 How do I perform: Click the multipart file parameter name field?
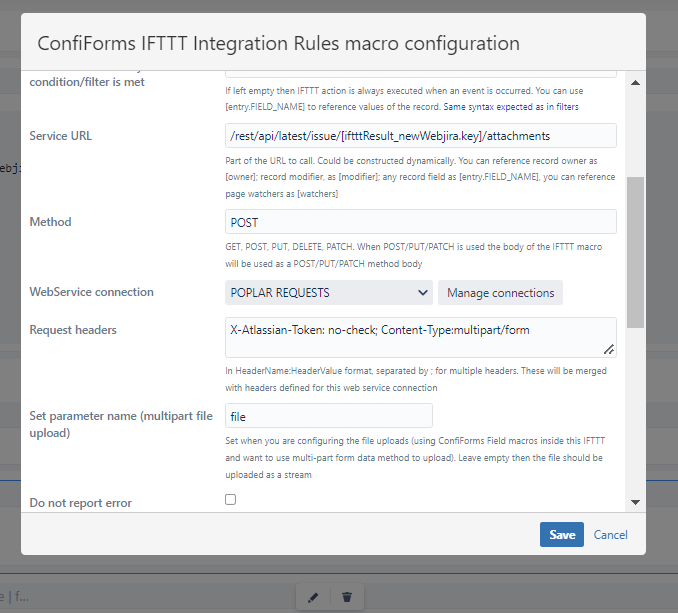[329, 416]
